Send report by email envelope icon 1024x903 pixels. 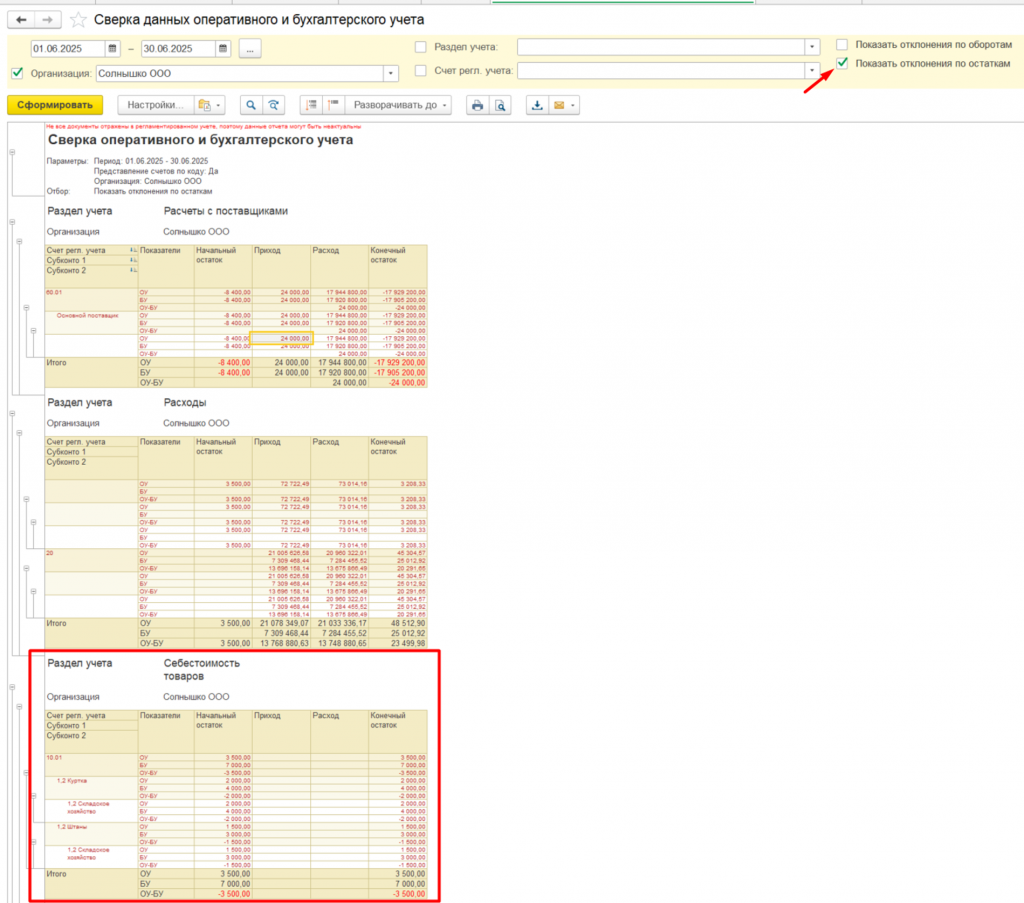(560, 105)
